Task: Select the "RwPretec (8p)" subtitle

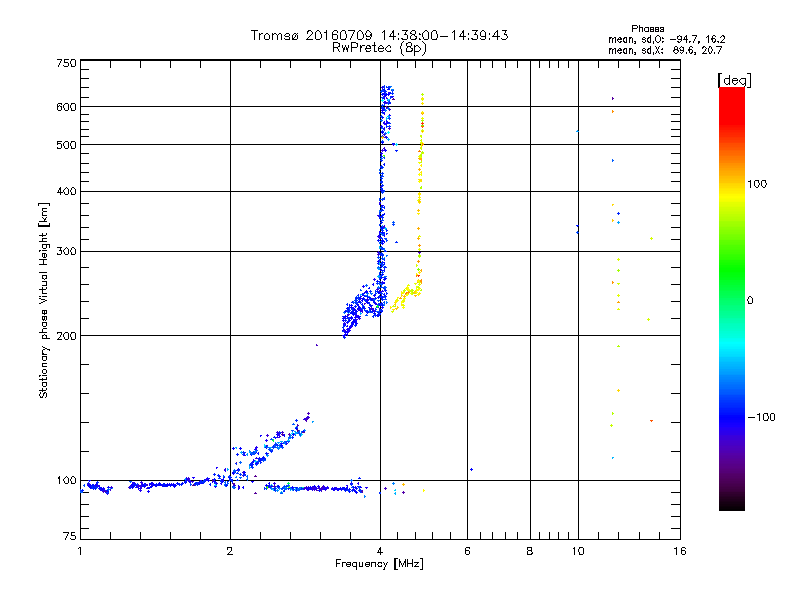Action: (x=379, y=48)
